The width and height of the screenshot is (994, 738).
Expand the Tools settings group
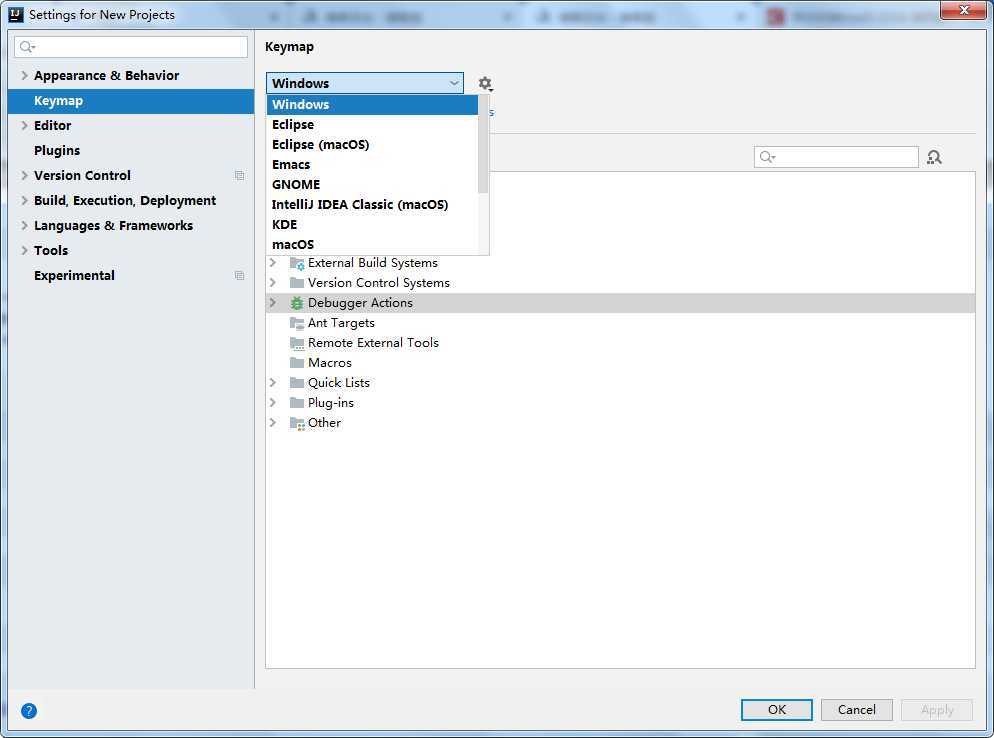24,250
